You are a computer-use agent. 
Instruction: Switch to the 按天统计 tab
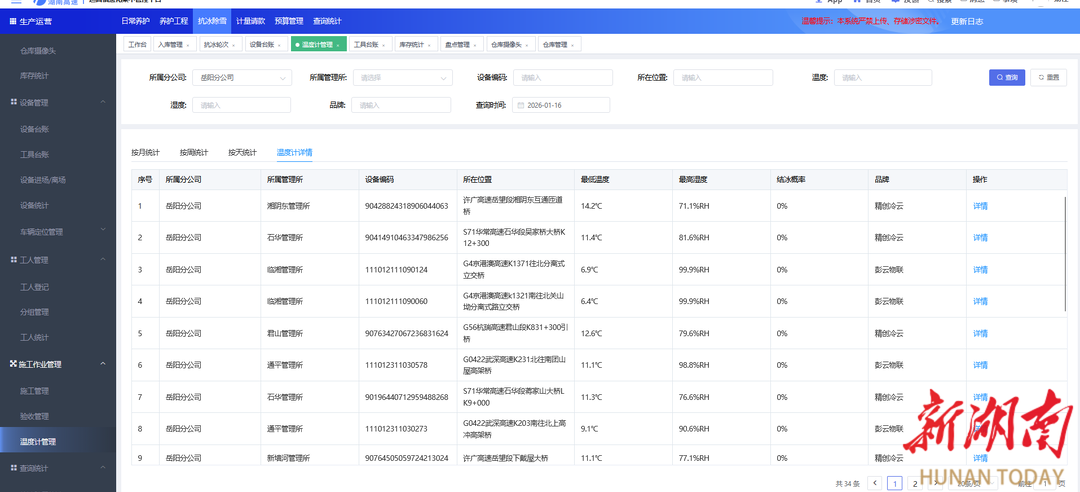[242, 153]
